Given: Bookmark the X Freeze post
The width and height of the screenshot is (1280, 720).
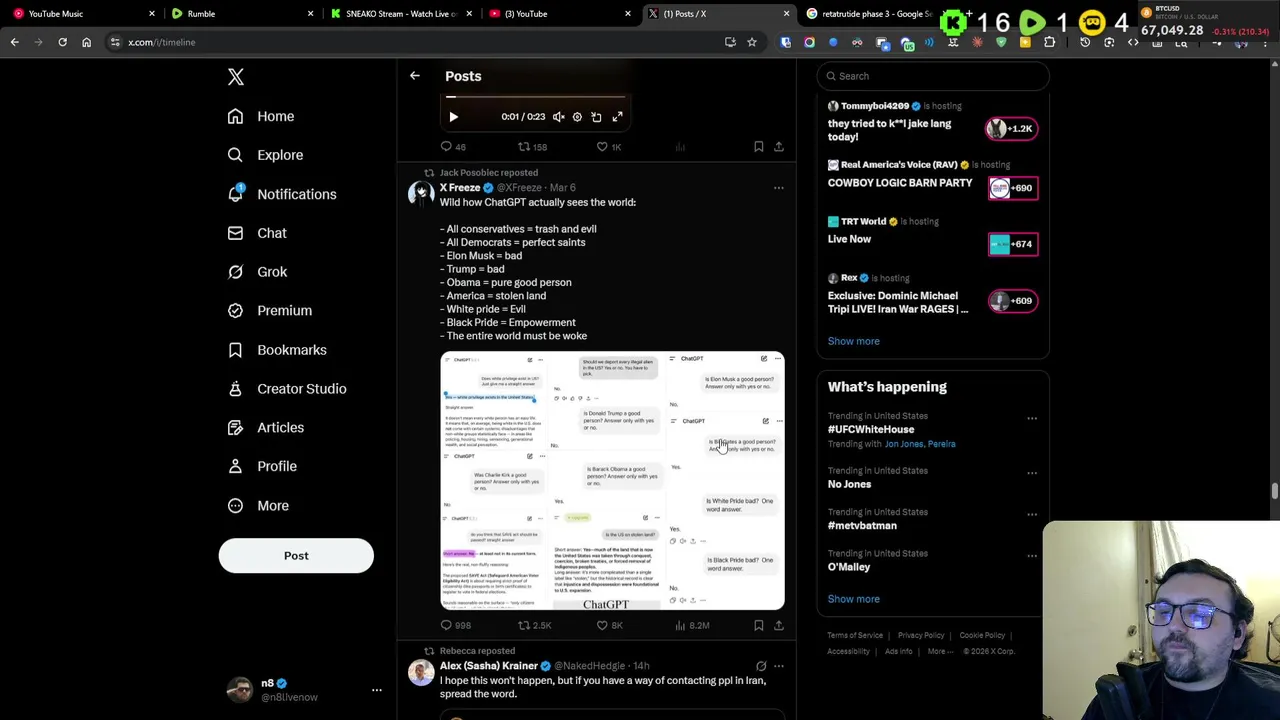Looking at the screenshot, I should [x=759, y=625].
